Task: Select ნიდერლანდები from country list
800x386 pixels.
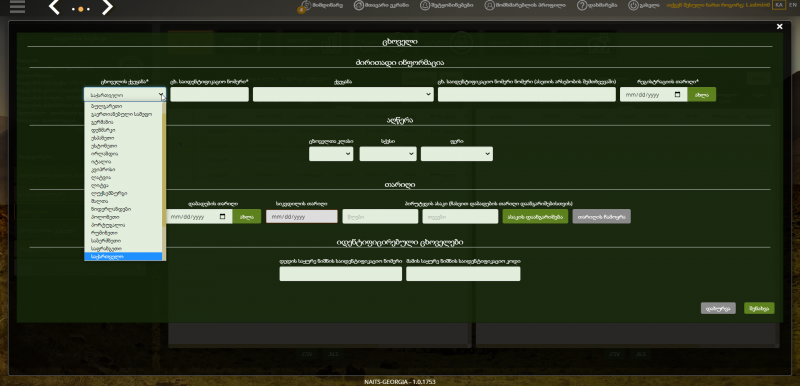Action: point(123,209)
